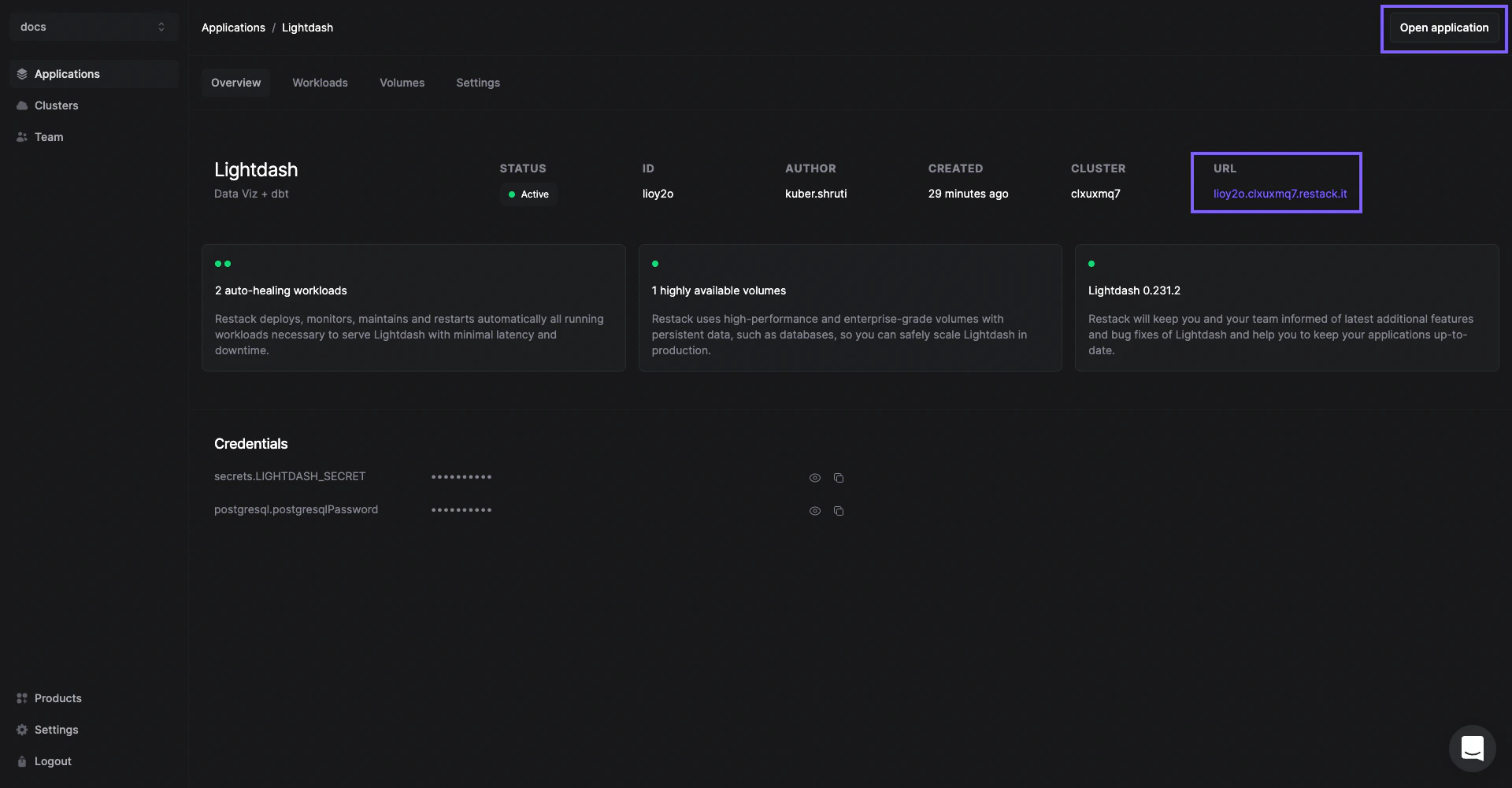Click the 2 auto-healing workloads card
The height and width of the screenshot is (788, 1512).
click(413, 308)
